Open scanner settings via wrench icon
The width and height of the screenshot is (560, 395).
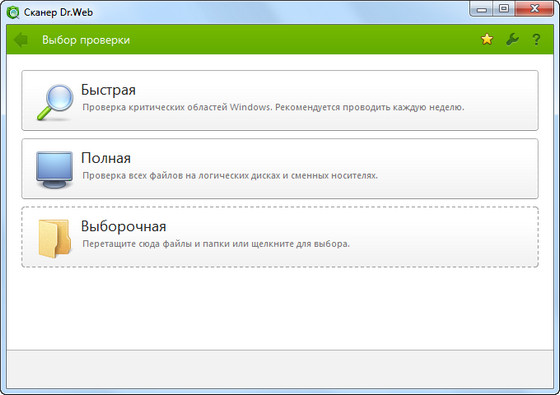512,39
